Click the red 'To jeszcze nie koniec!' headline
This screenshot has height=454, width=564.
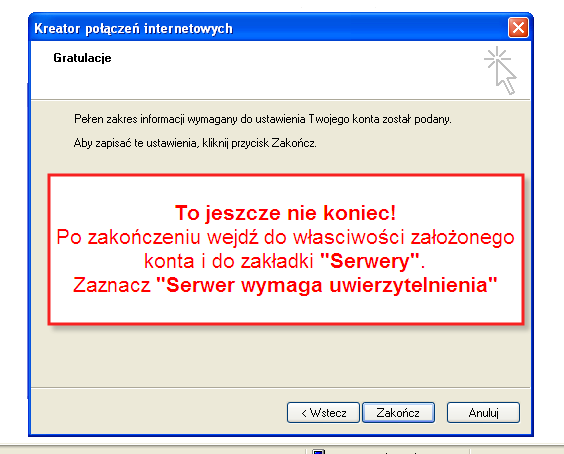pyautogui.click(x=286, y=213)
